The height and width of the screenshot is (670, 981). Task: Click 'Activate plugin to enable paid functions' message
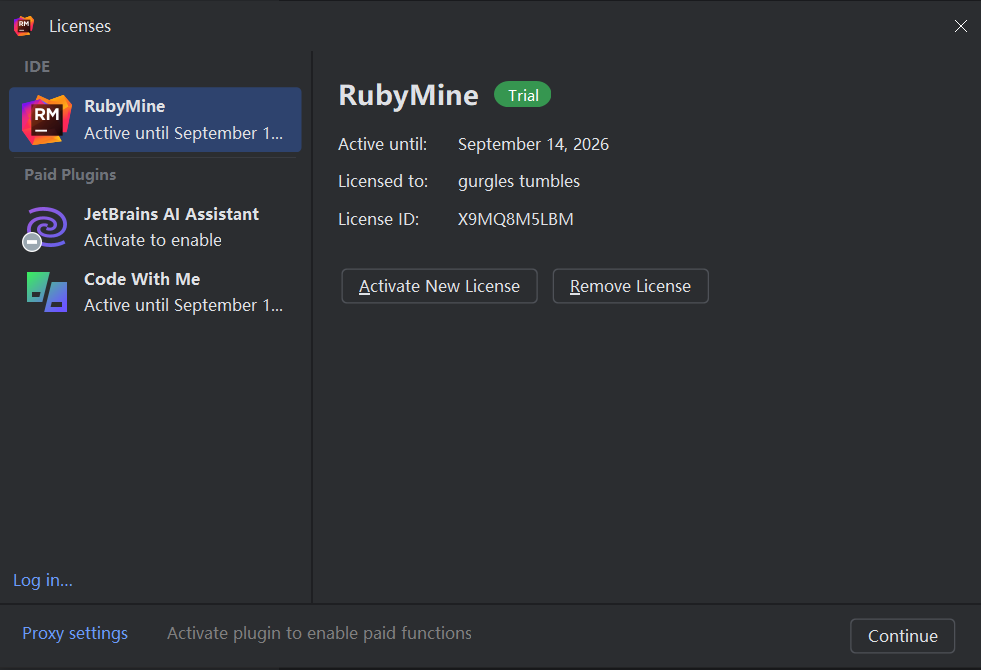point(319,633)
